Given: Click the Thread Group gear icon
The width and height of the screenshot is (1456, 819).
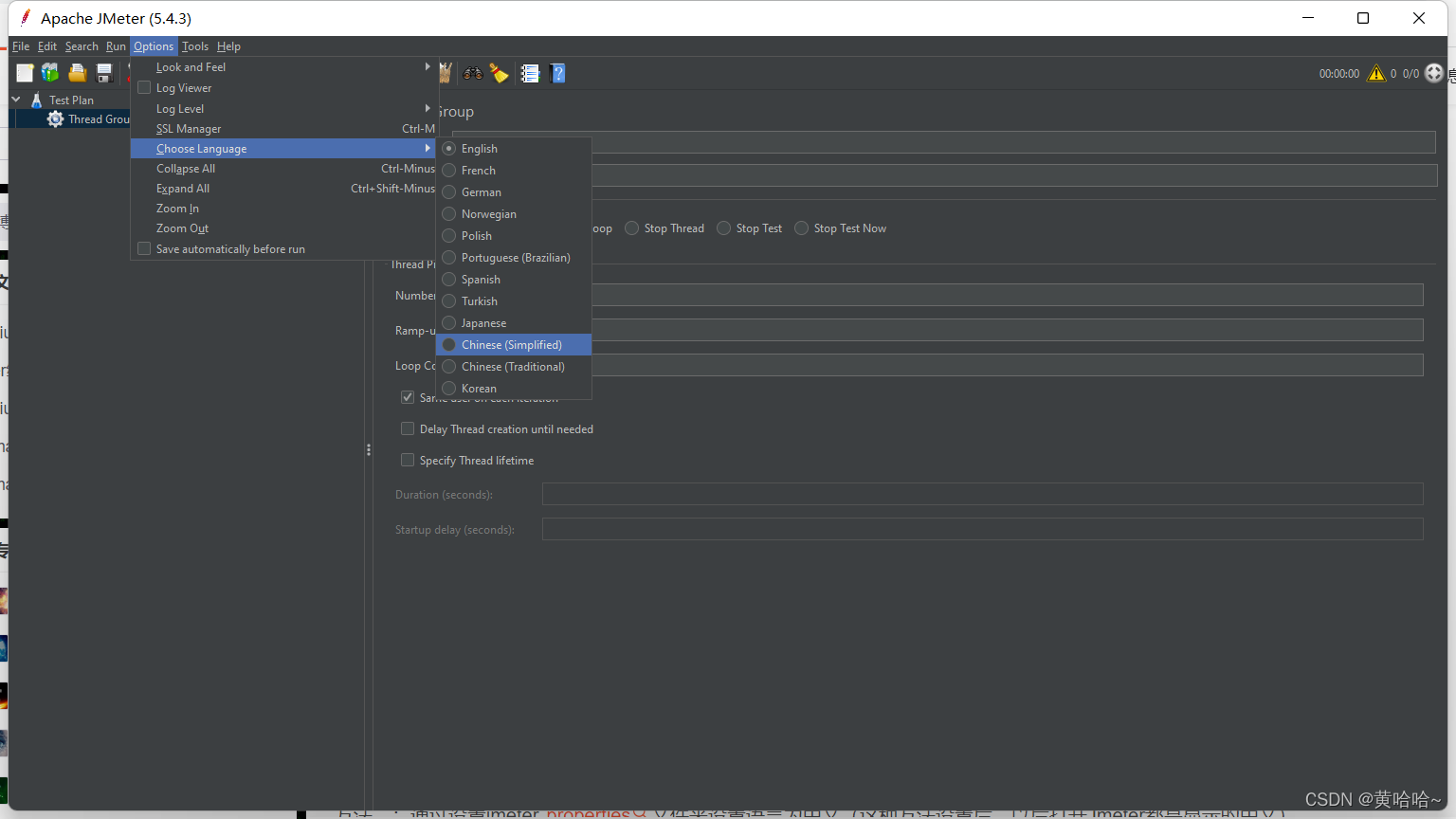Looking at the screenshot, I should [x=56, y=118].
